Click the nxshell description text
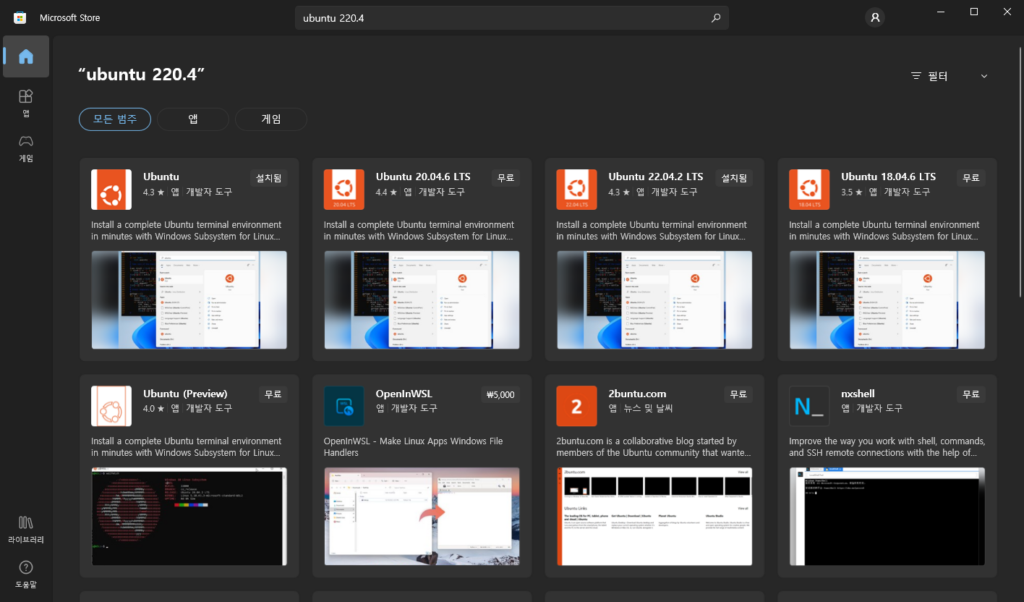This screenshot has height=602, width=1024. [887, 447]
